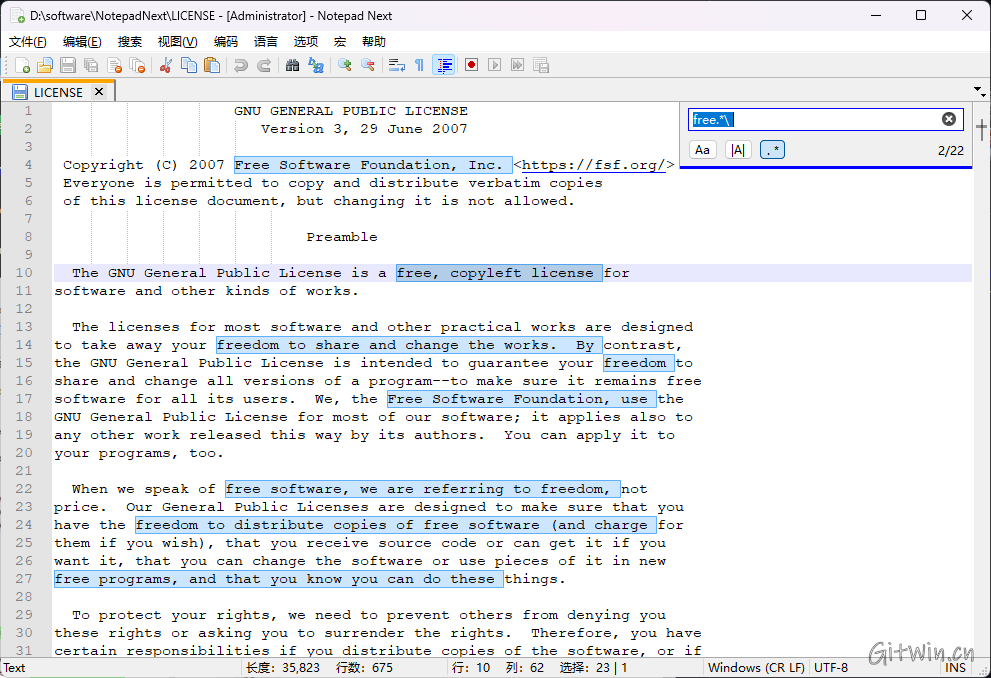Viewport: 991px width, 678px height.
Task: Click line number 10 in margin
Action: pos(24,273)
